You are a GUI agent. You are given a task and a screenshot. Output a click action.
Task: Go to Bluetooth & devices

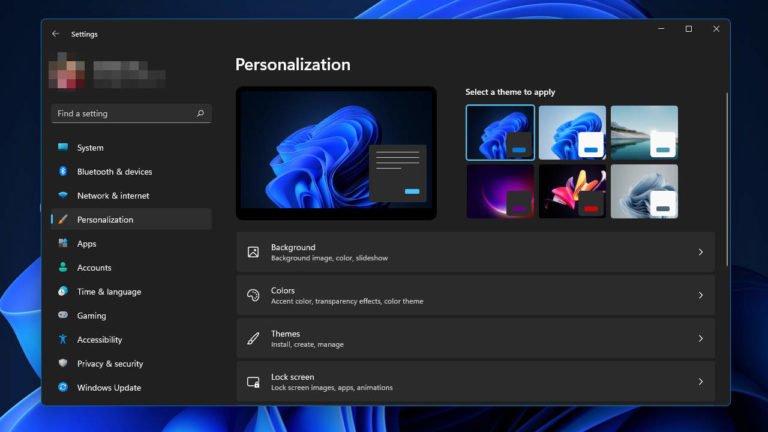tap(131, 171)
